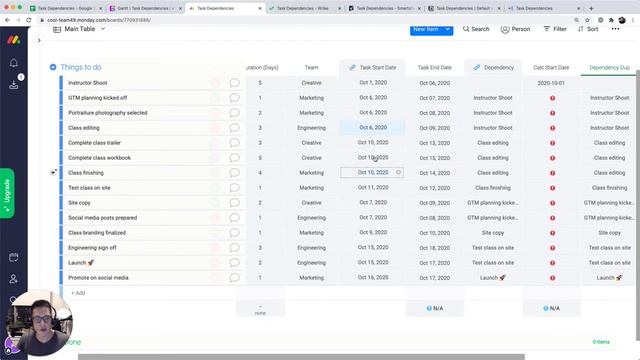Click Dependency Dup column header
This screenshot has width=640, height=360.
[x=609, y=67]
